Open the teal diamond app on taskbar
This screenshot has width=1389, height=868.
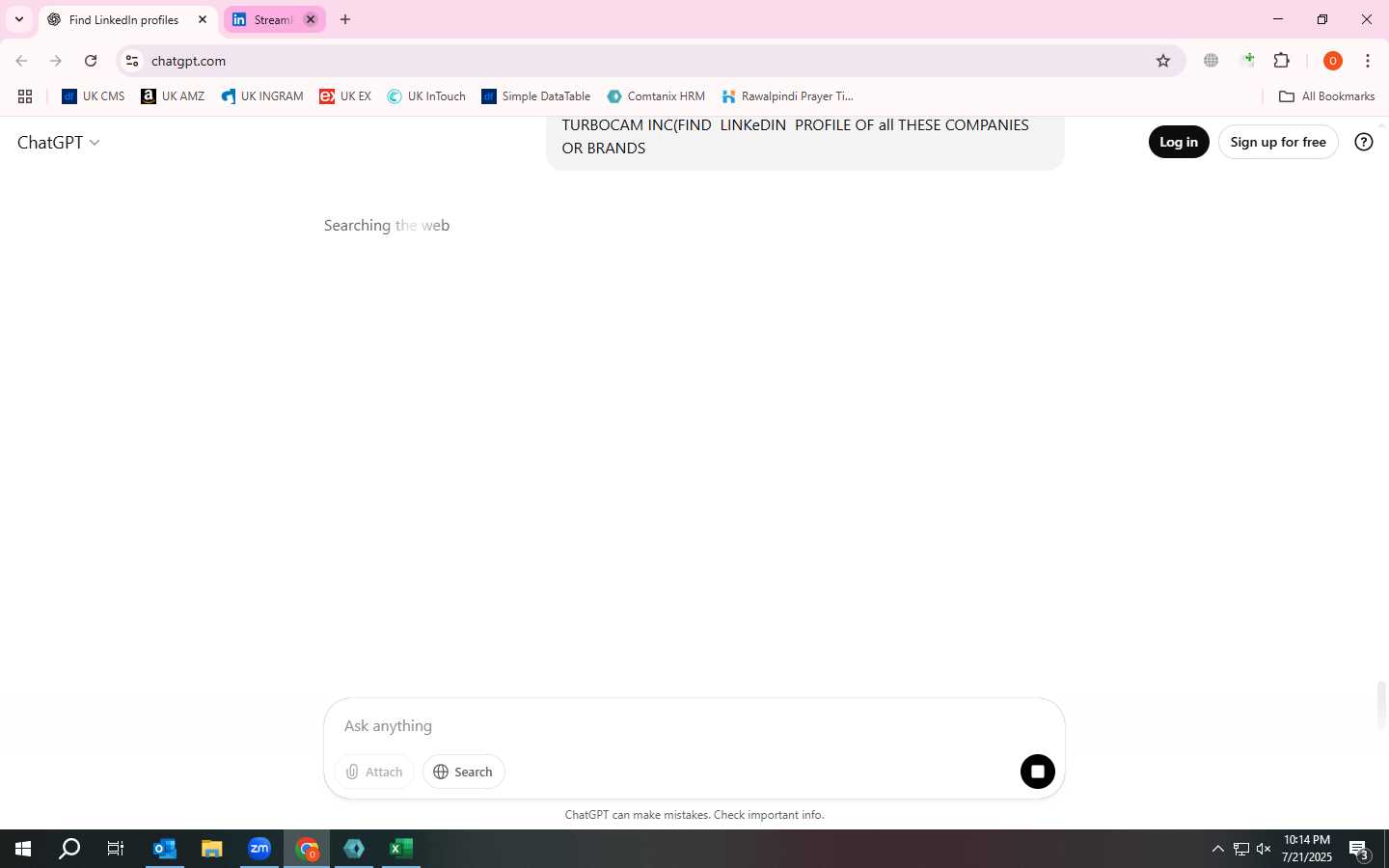pos(354,849)
